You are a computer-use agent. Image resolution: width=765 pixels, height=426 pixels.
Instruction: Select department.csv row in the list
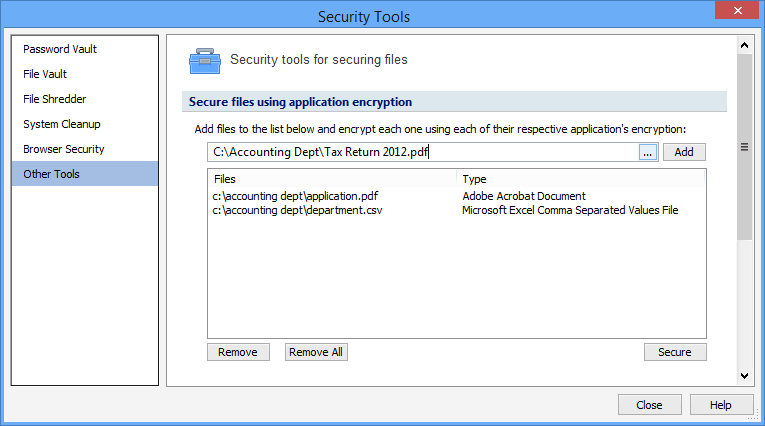coord(457,210)
